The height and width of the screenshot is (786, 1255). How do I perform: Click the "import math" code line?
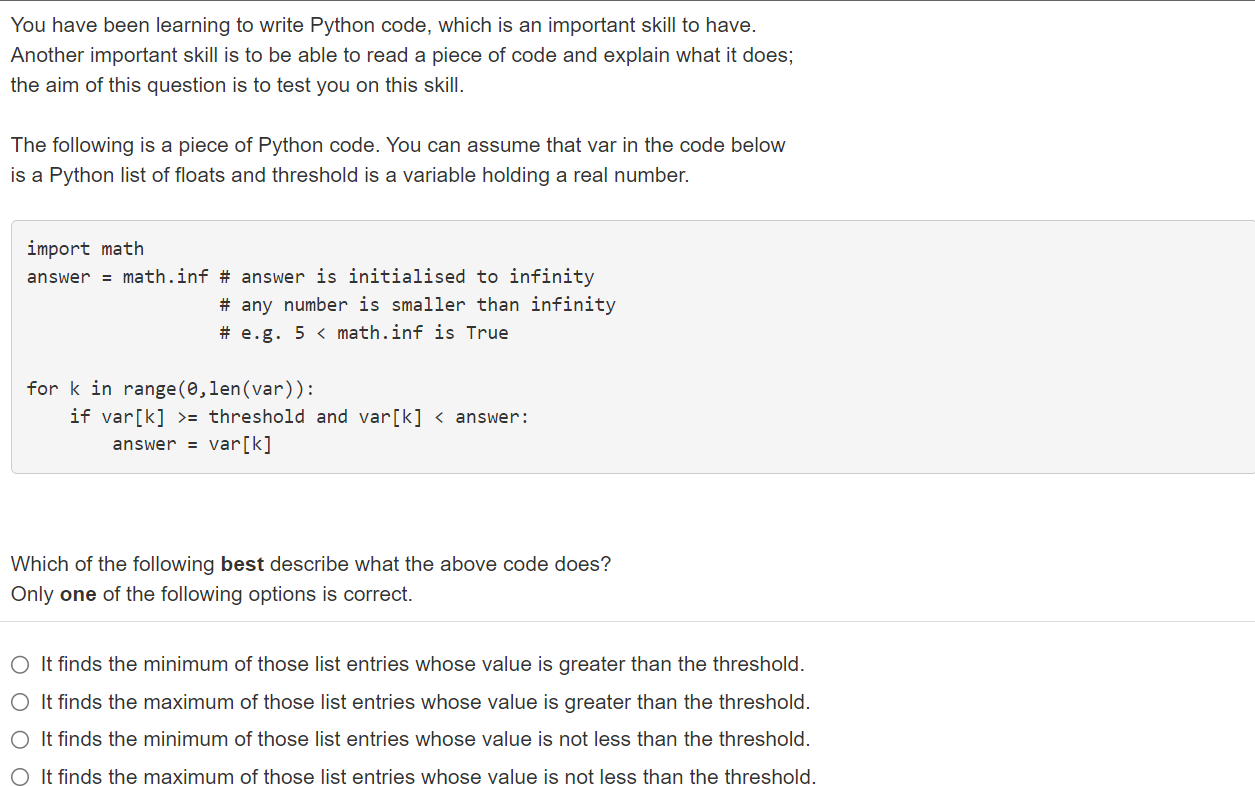(x=85, y=249)
